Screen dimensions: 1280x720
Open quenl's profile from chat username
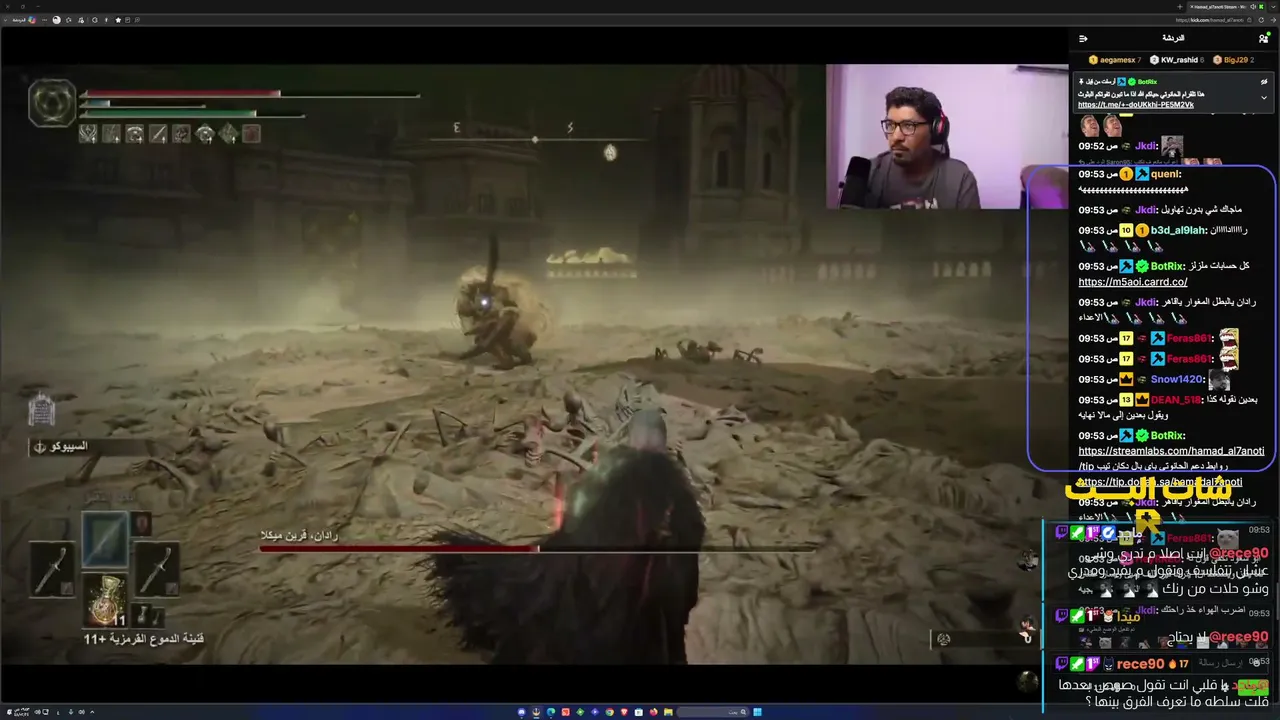pyautogui.click(x=1165, y=174)
